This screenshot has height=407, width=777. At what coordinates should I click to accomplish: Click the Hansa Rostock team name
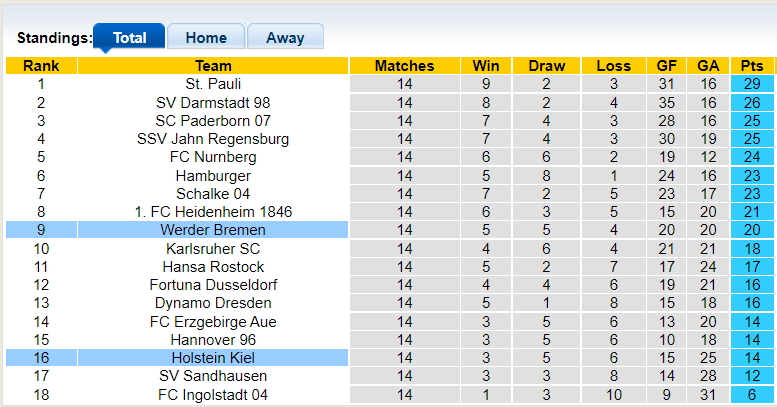pyautogui.click(x=213, y=267)
